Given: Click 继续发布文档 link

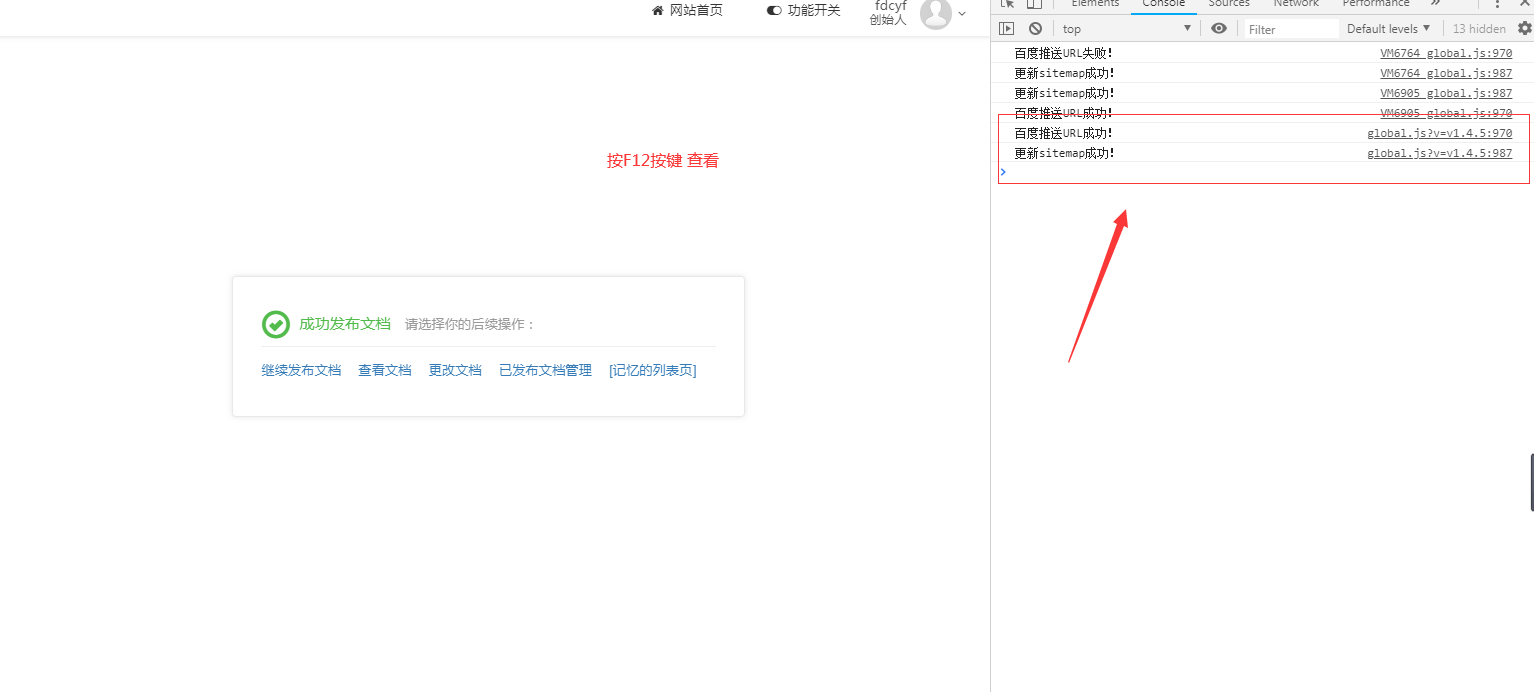Looking at the screenshot, I should [x=301, y=370].
